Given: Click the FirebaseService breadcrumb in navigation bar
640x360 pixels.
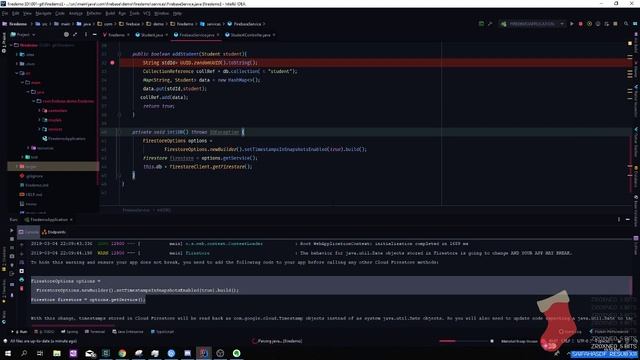Looking at the screenshot, I should 244,24.
